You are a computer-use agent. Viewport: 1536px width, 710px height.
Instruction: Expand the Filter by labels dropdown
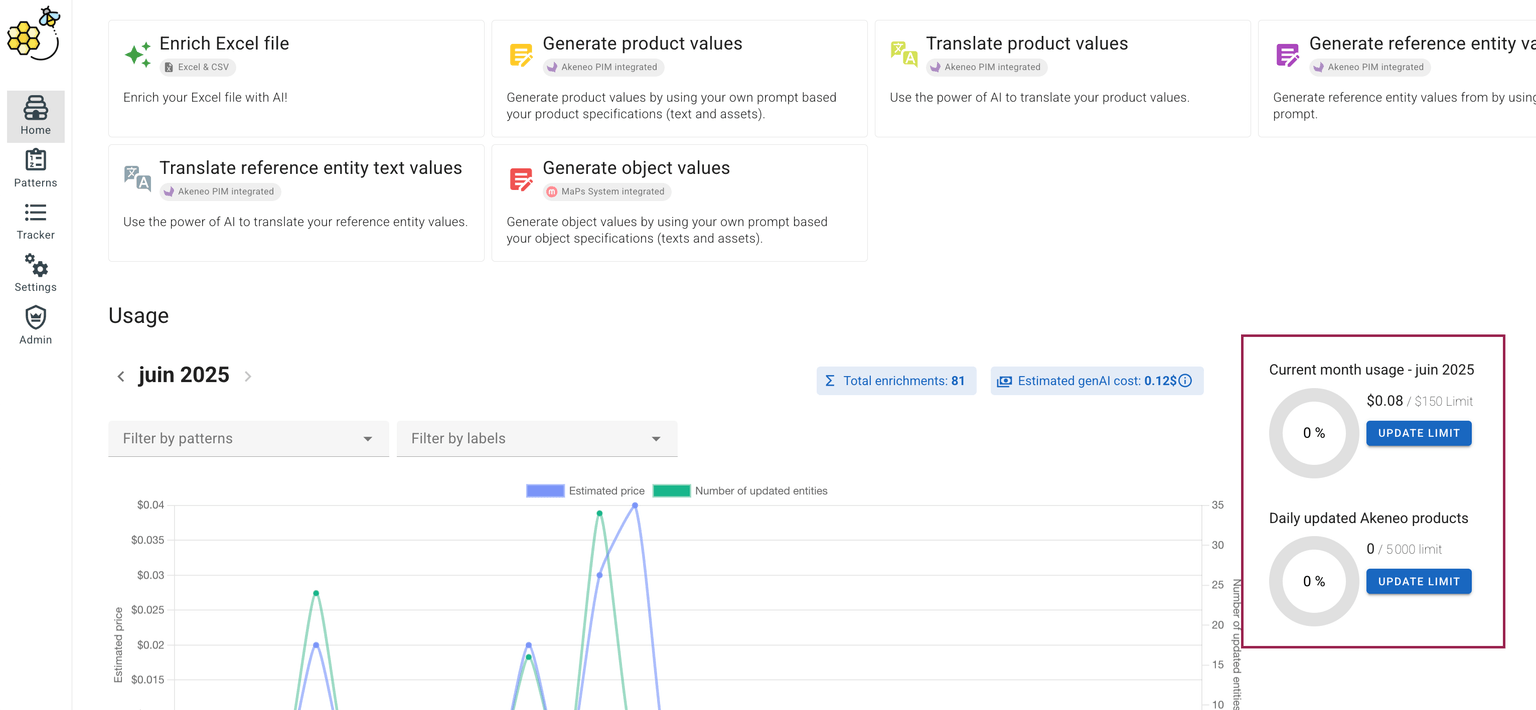tap(537, 439)
